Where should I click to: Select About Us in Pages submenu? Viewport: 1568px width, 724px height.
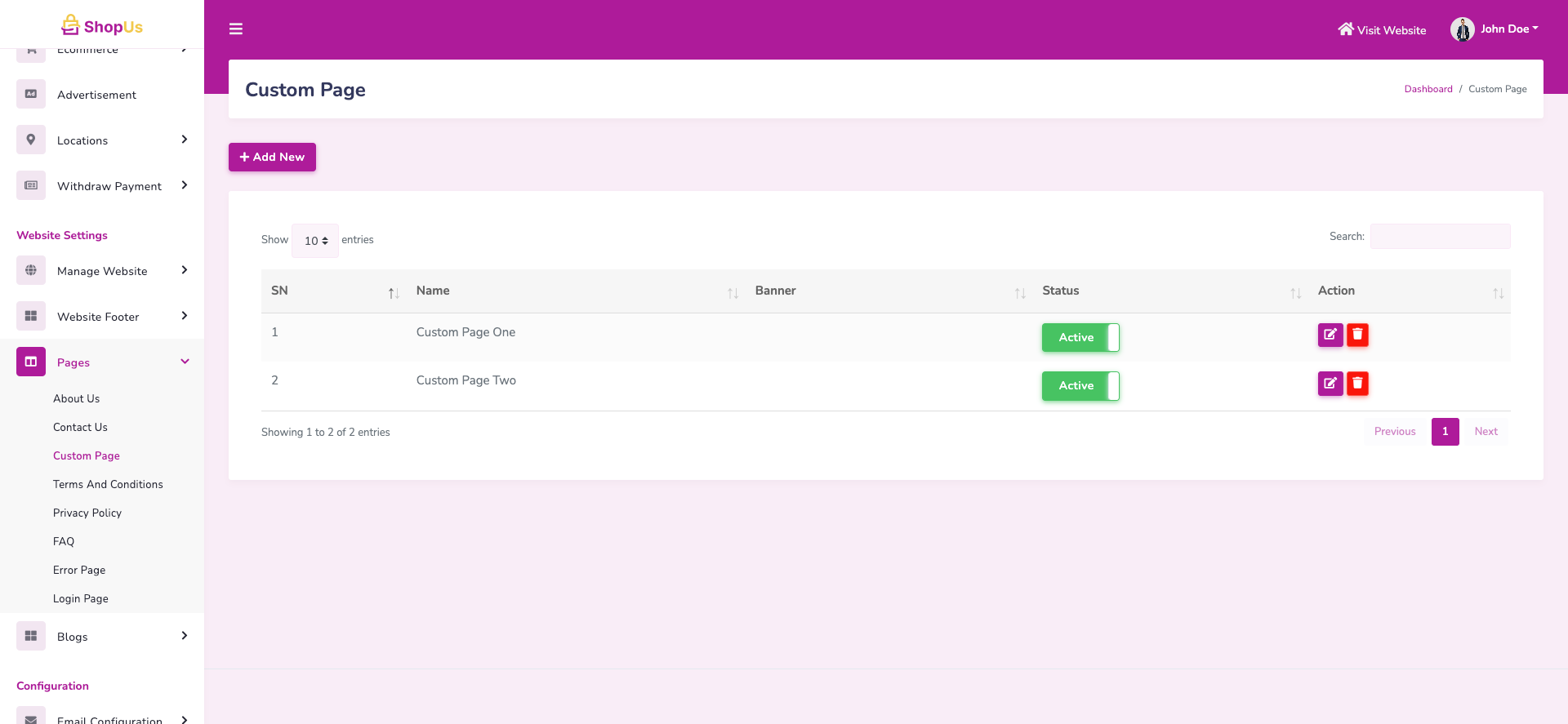(76, 398)
